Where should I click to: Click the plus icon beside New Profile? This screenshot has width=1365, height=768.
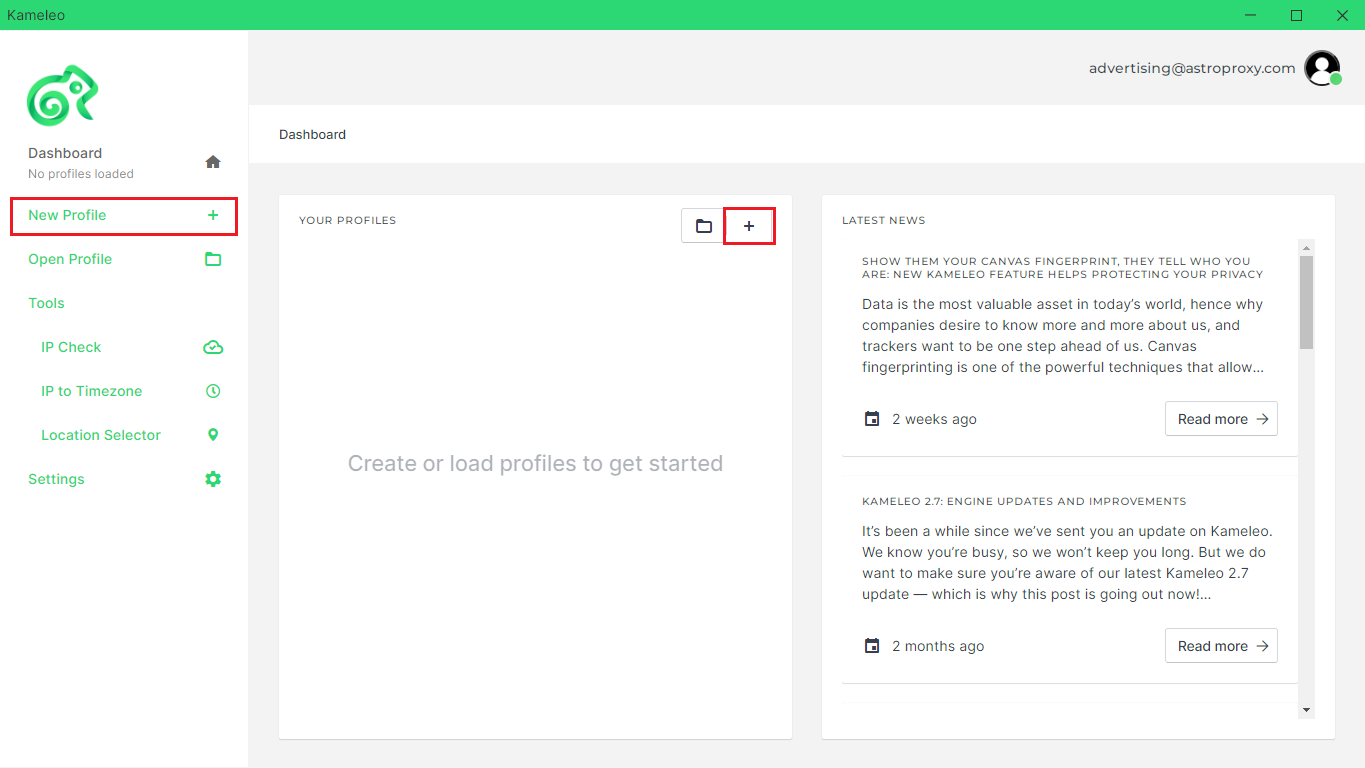(213, 215)
